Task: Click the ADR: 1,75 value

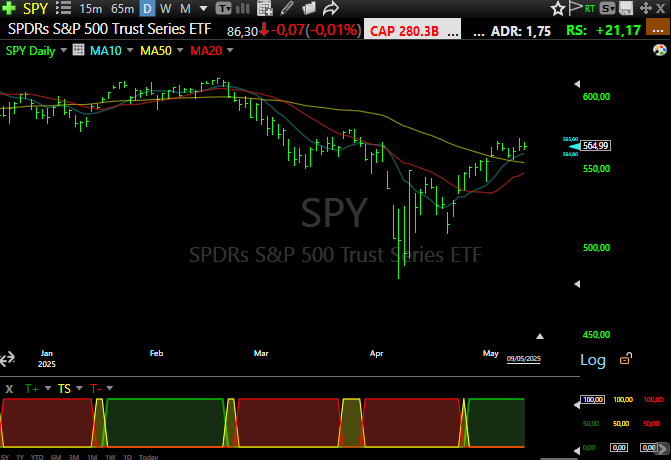Action: [x=520, y=31]
